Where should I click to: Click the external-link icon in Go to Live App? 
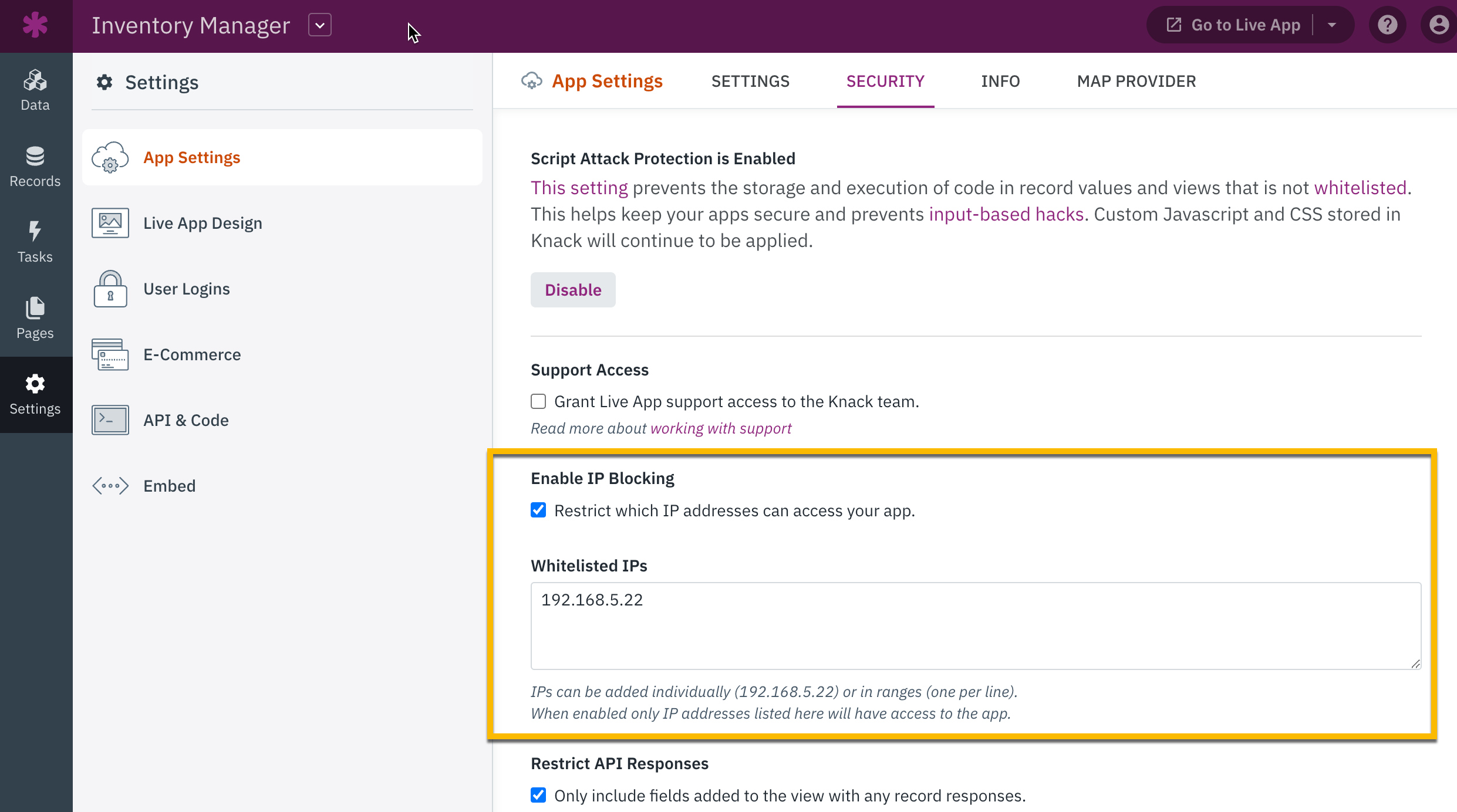(x=1174, y=25)
